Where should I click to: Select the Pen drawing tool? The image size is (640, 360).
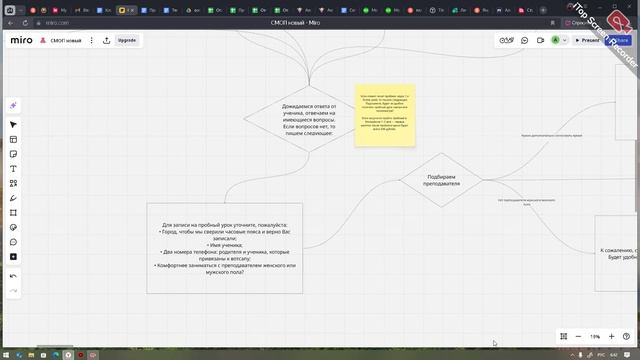click(13, 198)
